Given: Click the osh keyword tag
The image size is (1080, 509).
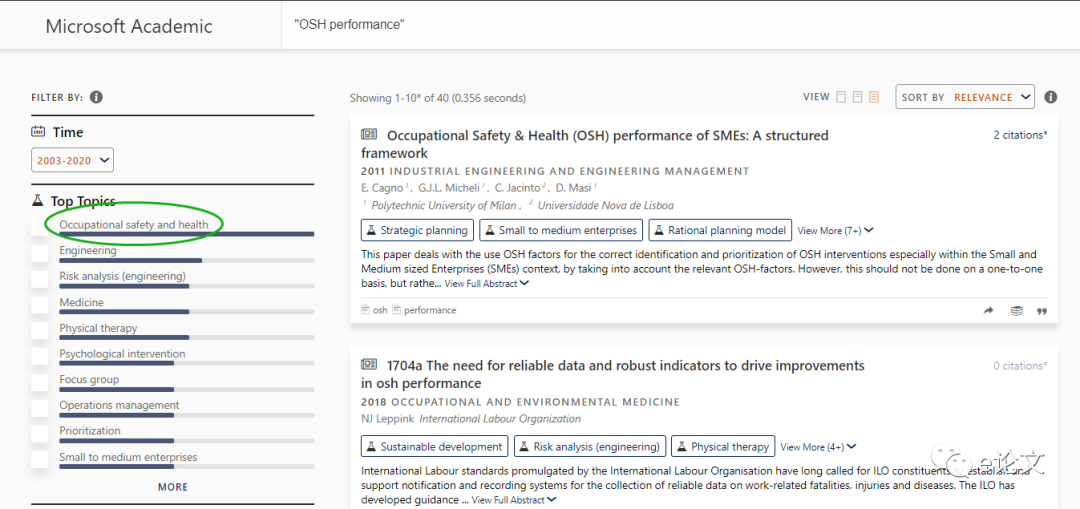Looking at the screenshot, I should 380,310.
